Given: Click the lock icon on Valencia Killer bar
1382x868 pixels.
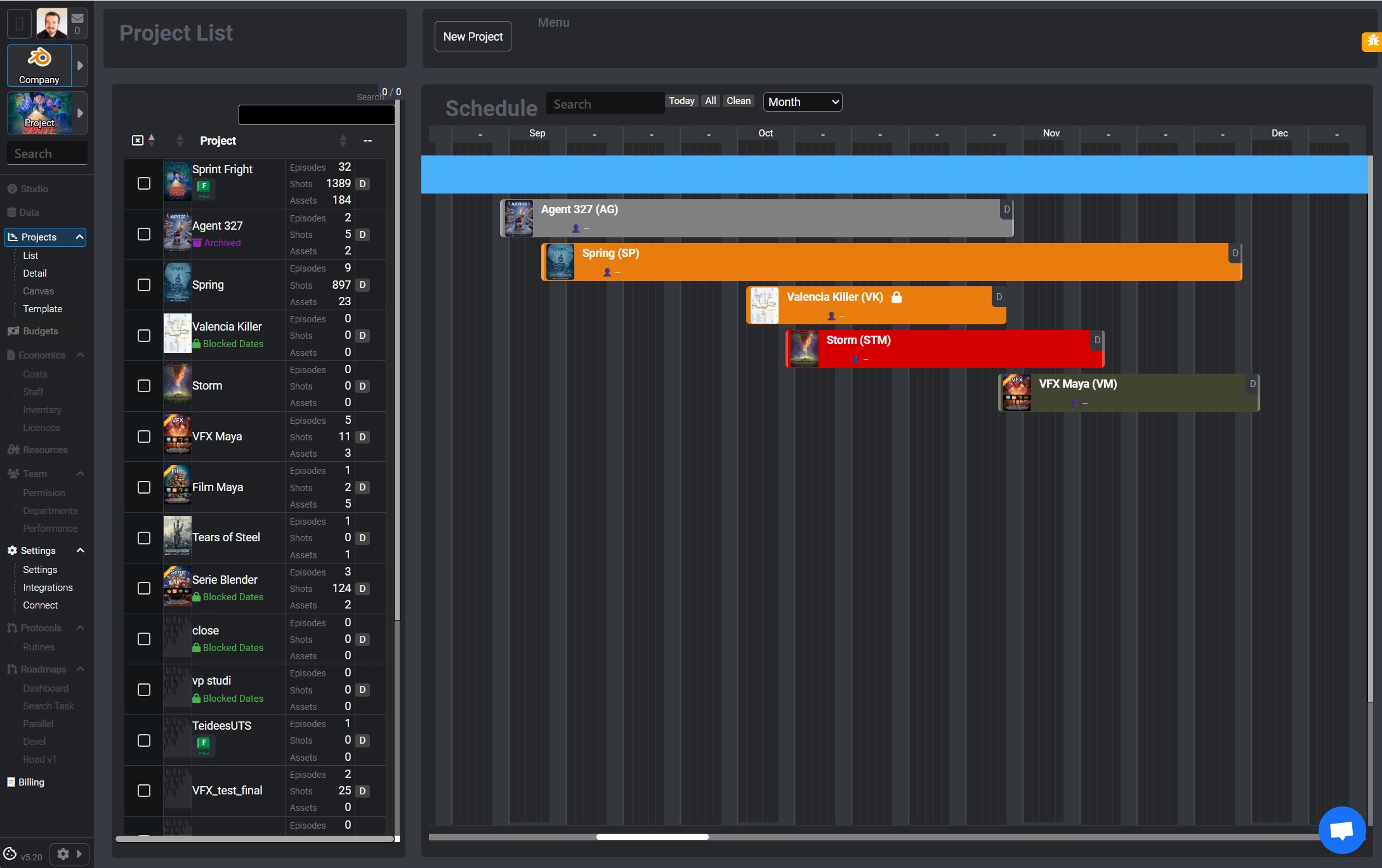Looking at the screenshot, I should point(897,297).
